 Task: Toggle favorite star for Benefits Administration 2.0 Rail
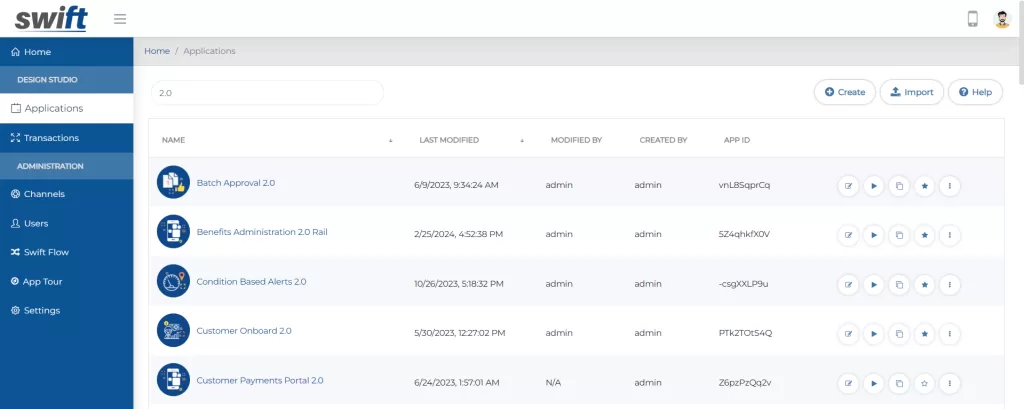pos(924,235)
